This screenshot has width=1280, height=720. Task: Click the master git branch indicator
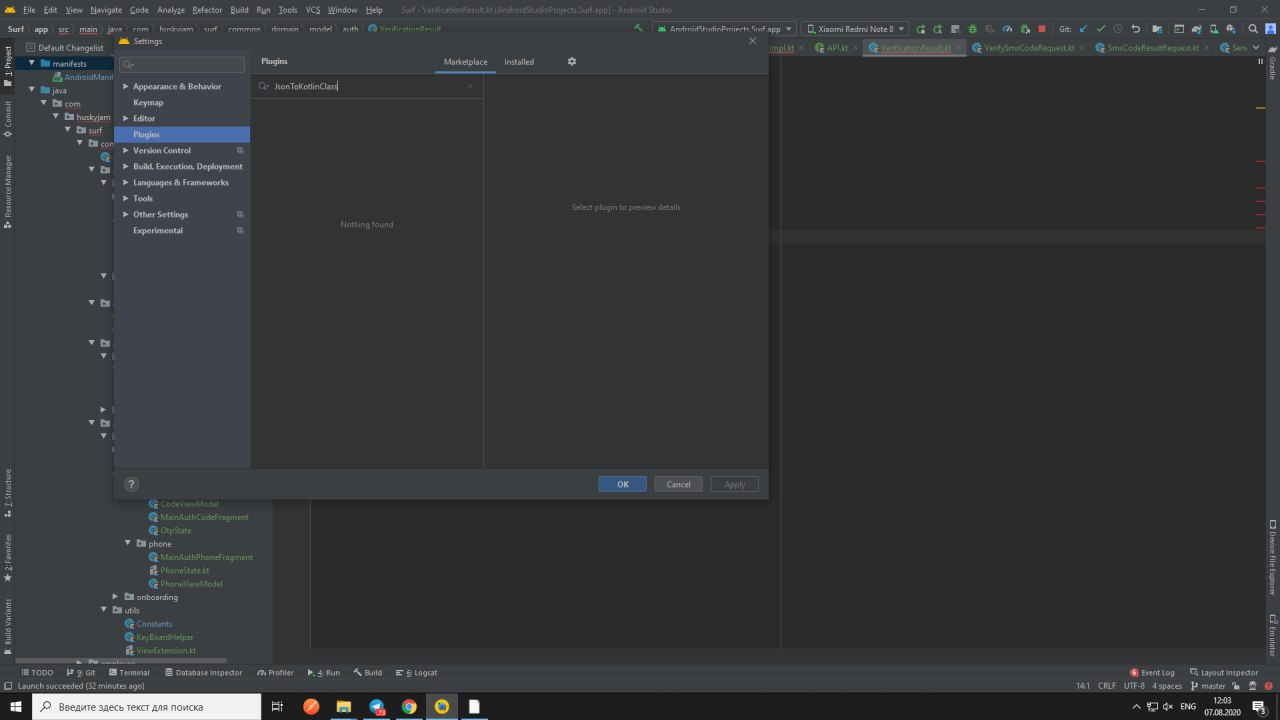coord(1208,686)
